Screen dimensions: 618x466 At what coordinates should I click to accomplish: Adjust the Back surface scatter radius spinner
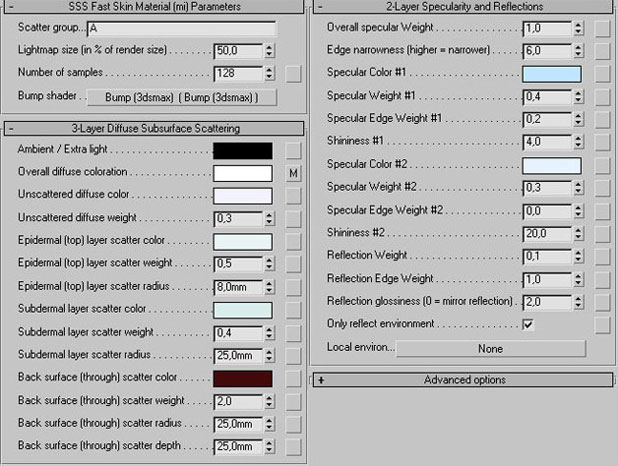click(269, 424)
